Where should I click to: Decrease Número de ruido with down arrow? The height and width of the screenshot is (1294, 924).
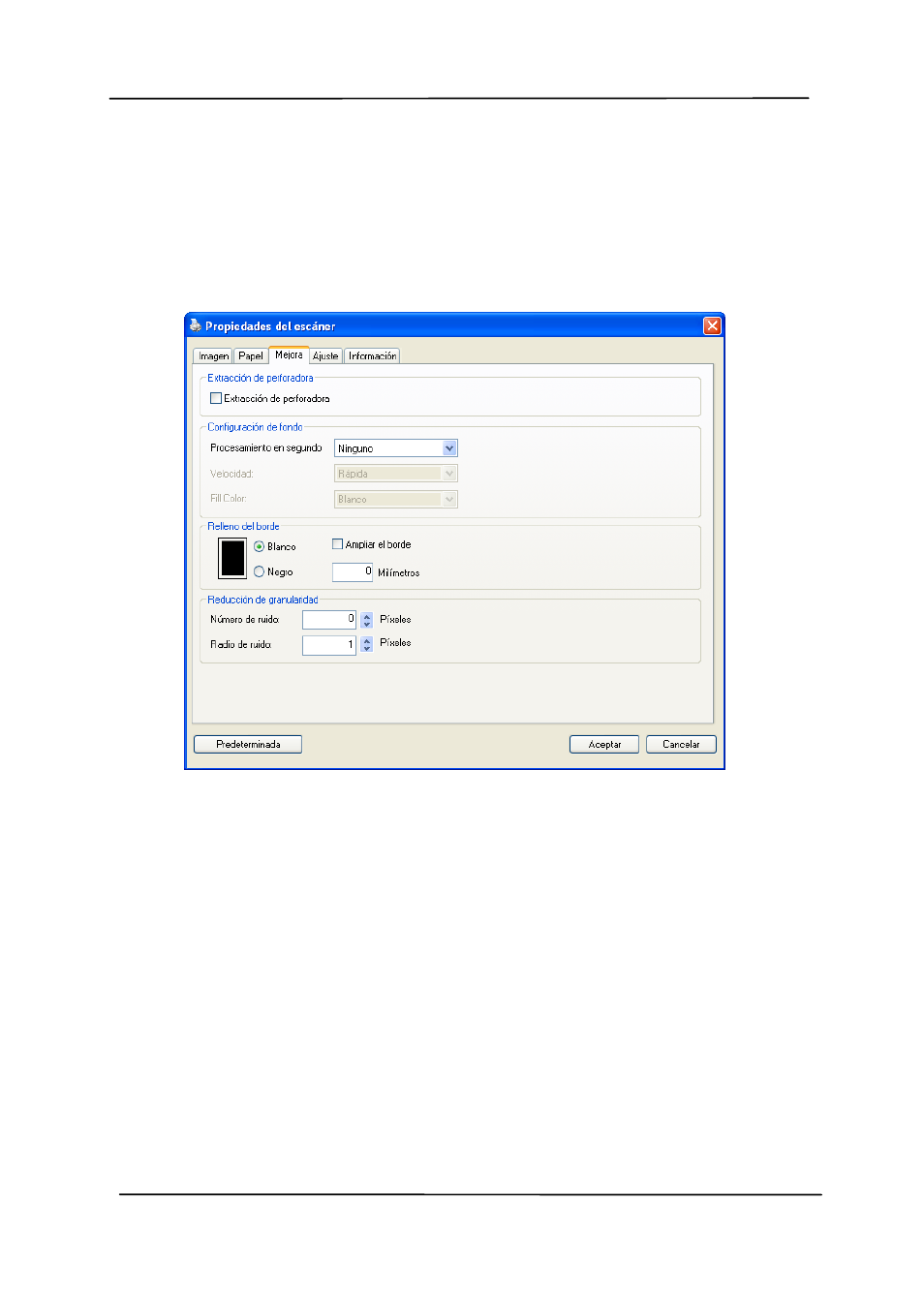[x=367, y=625]
